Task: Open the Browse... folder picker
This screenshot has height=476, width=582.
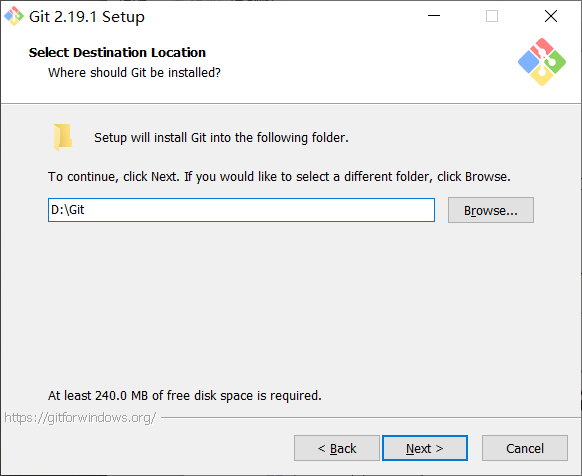Action: click(x=491, y=210)
